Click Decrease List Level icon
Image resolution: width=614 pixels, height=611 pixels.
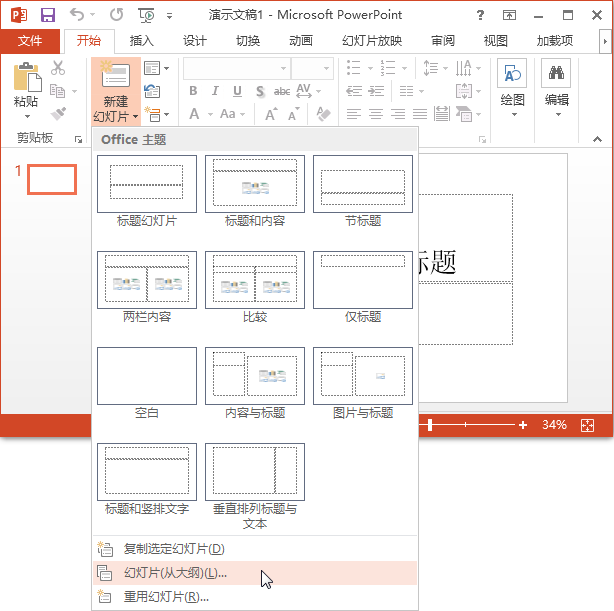point(354,91)
